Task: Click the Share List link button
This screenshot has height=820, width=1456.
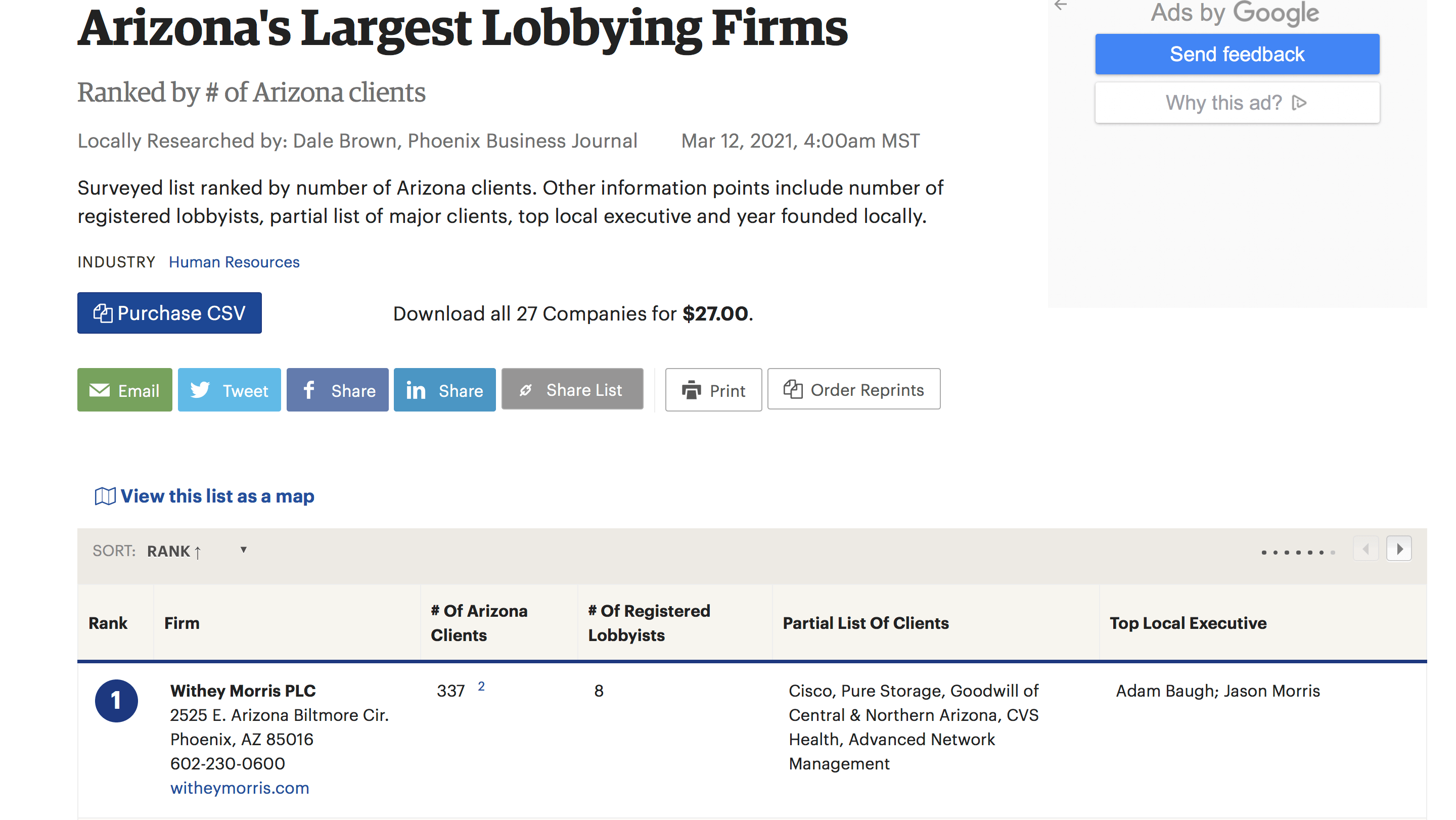Action: pyautogui.click(x=572, y=389)
